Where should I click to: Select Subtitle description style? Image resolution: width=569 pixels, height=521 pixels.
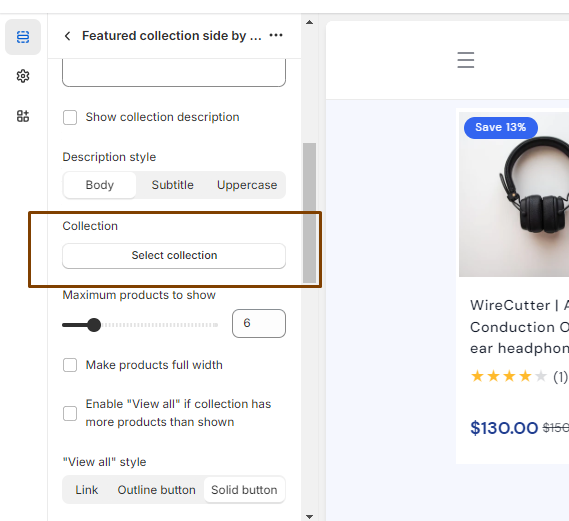tap(173, 185)
